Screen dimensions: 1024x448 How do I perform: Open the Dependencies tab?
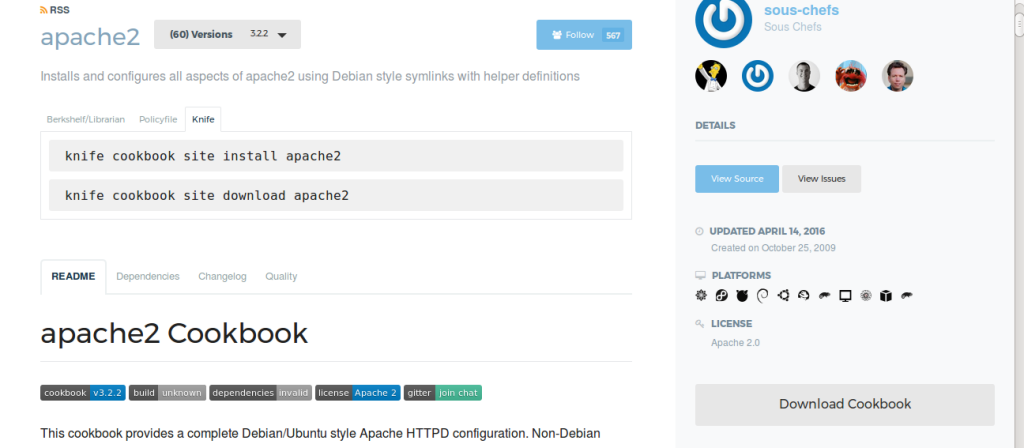(x=148, y=276)
